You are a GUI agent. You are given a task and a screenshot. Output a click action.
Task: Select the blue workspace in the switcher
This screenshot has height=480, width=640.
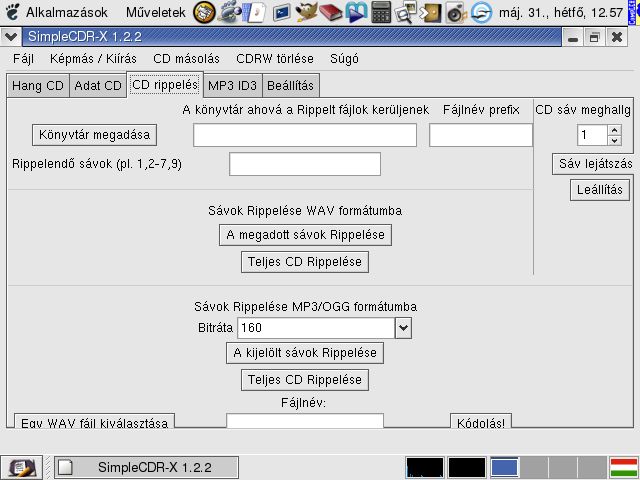click(x=504, y=467)
